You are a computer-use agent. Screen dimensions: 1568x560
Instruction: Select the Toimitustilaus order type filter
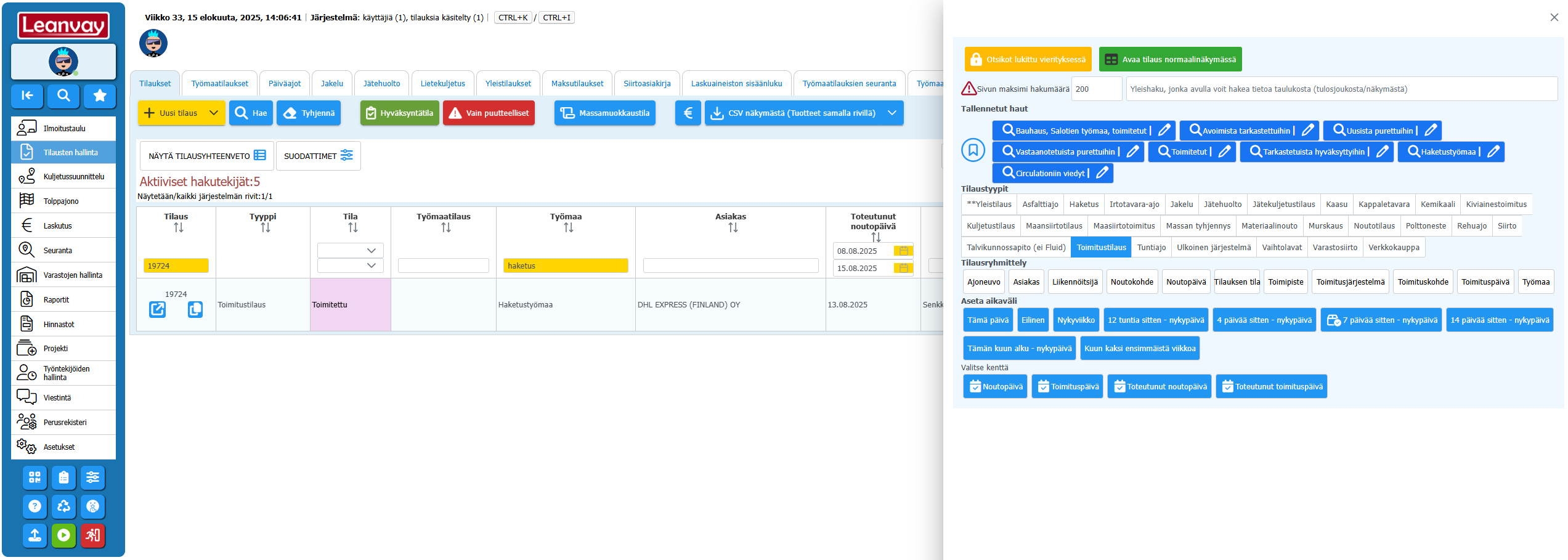click(1101, 248)
